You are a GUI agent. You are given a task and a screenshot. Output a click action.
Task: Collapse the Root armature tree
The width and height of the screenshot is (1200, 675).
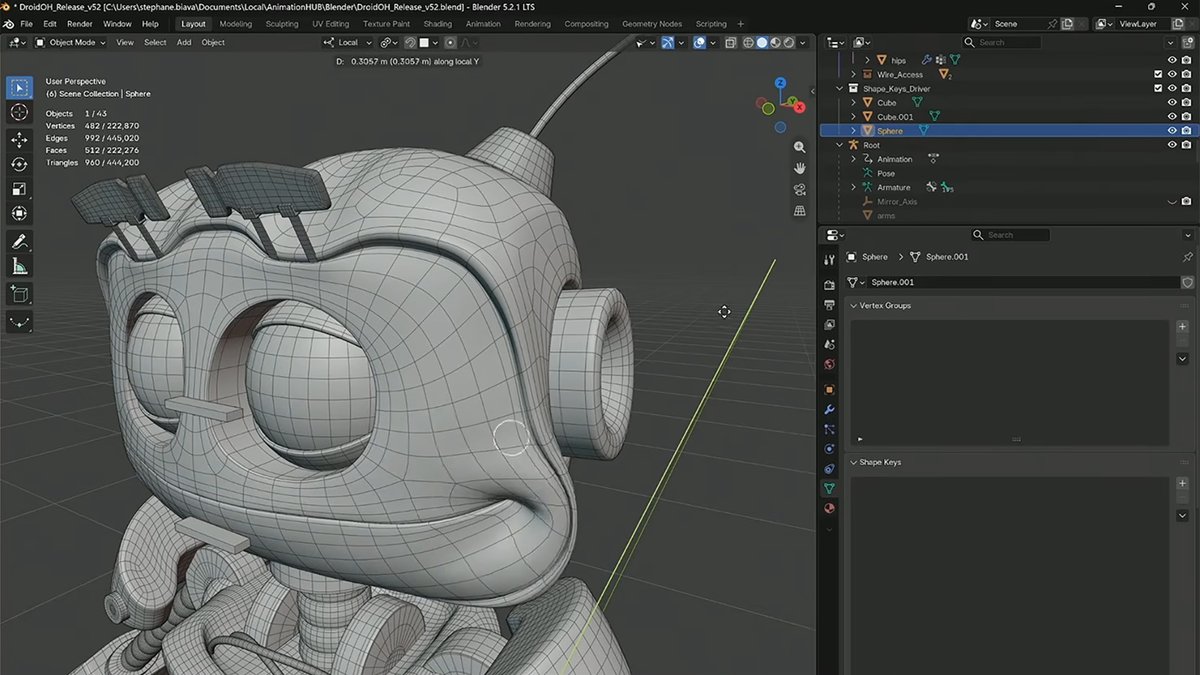[x=841, y=145]
